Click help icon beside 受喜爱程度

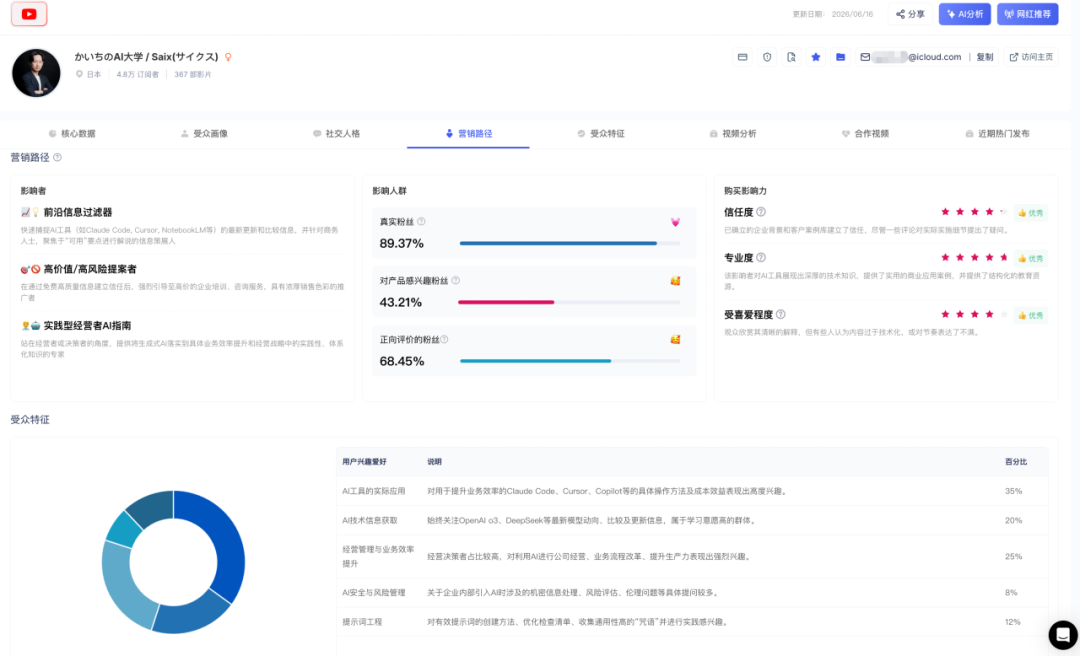(x=780, y=314)
